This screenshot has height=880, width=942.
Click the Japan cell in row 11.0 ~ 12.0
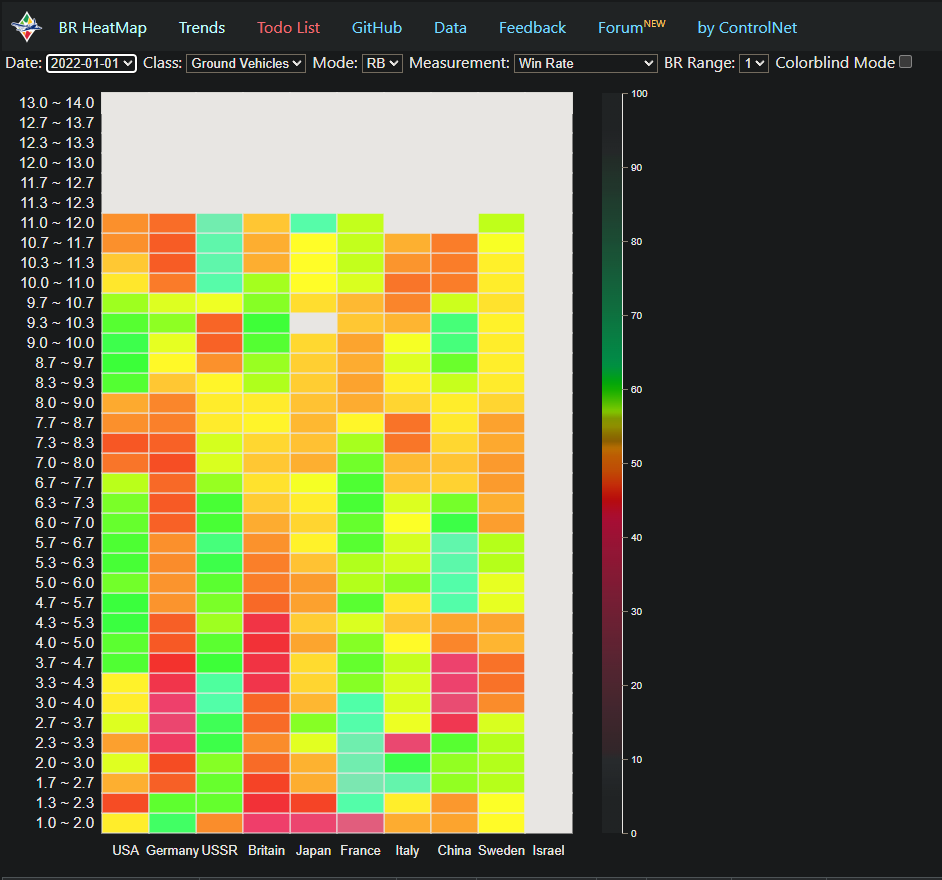[x=313, y=223]
